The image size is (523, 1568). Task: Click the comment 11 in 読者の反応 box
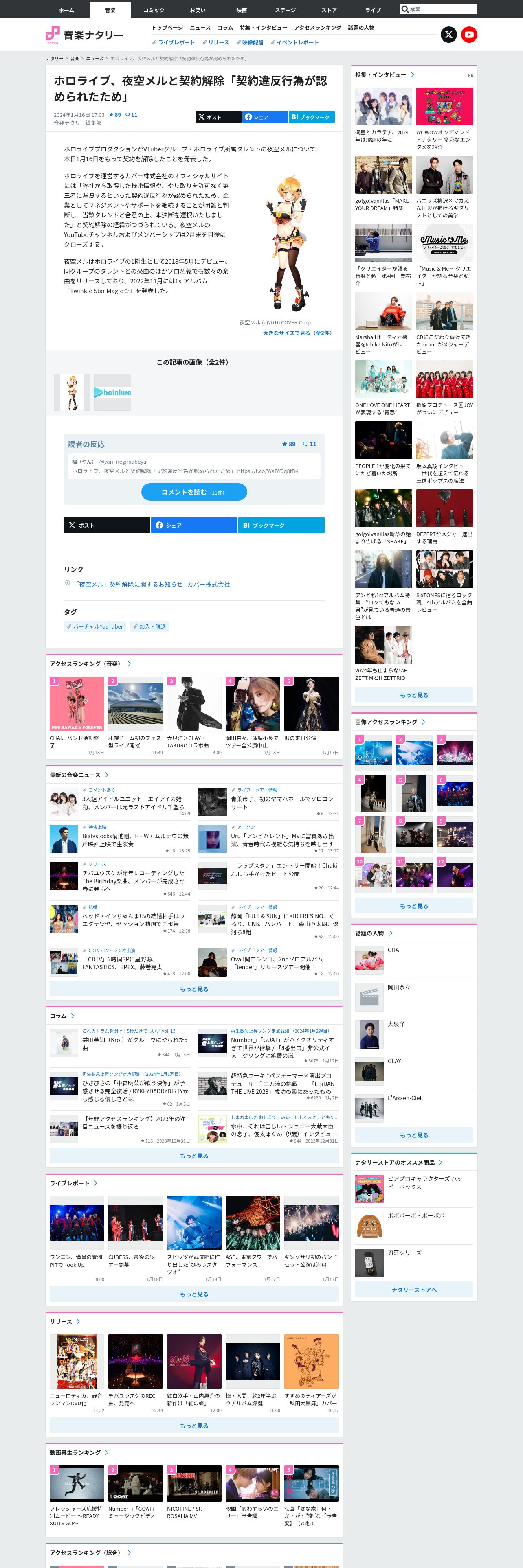[310, 444]
